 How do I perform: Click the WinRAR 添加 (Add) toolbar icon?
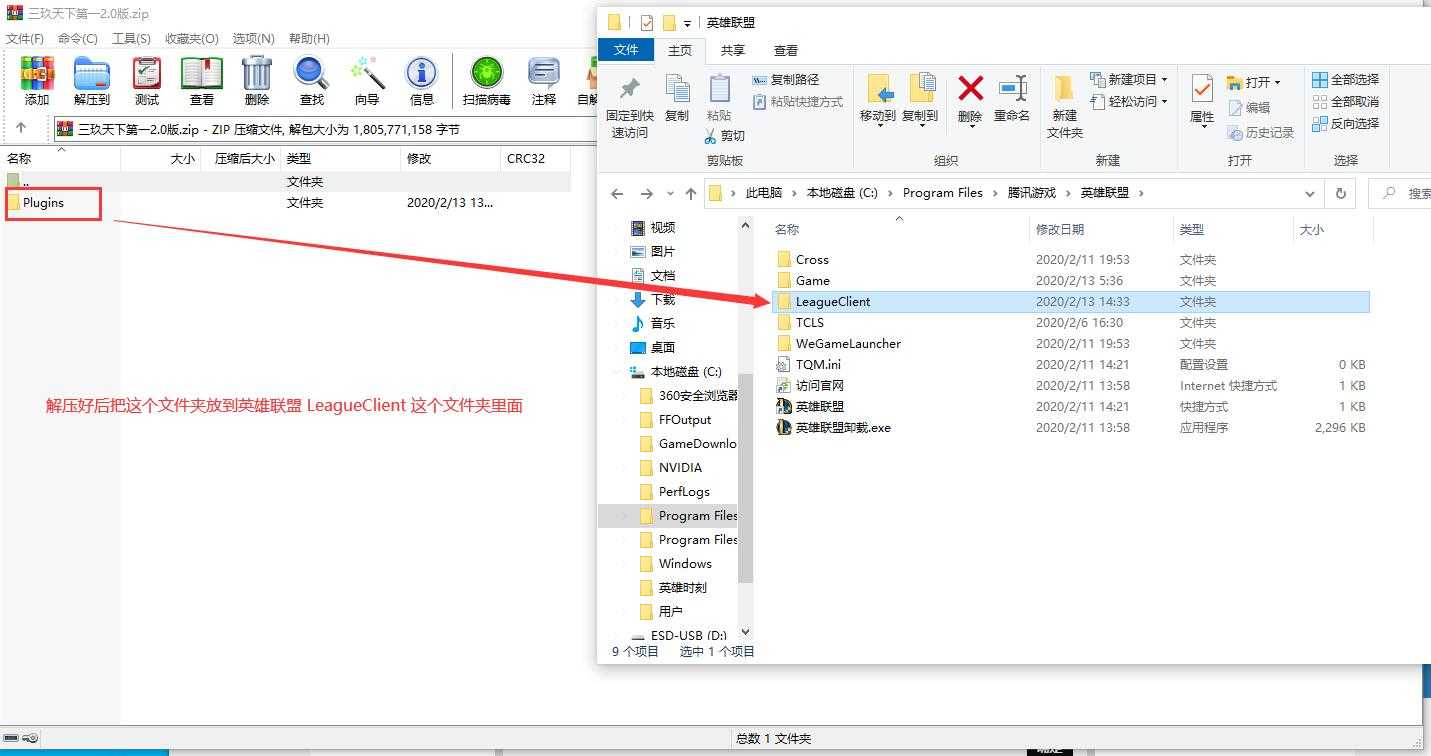click(37, 81)
